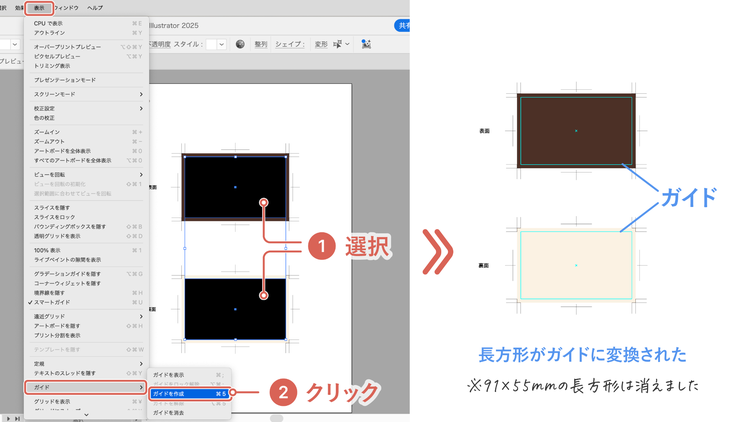Choose スライスを隠す
This screenshot has height=422, width=750.
87,208
